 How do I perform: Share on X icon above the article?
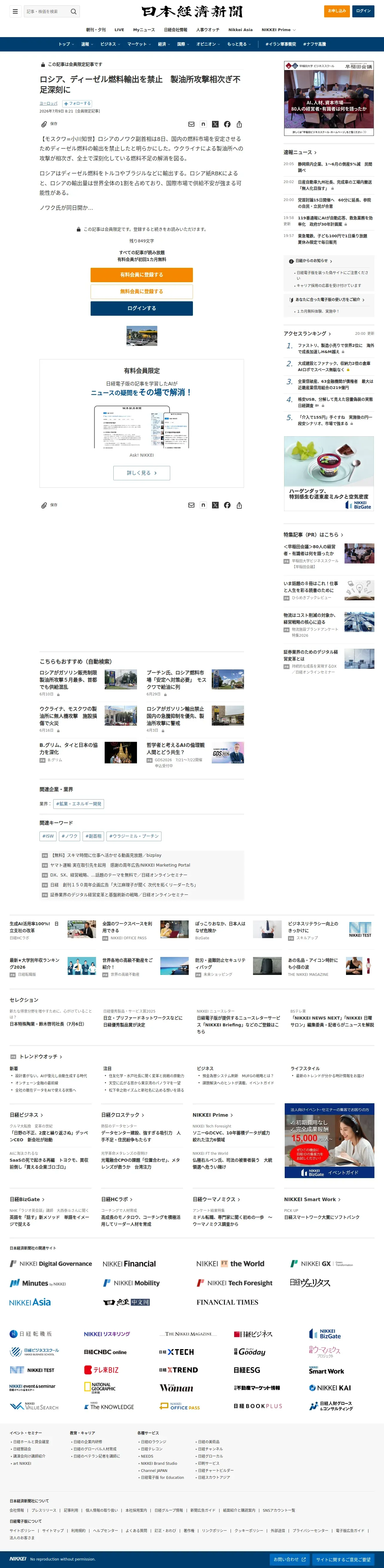(x=215, y=124)
